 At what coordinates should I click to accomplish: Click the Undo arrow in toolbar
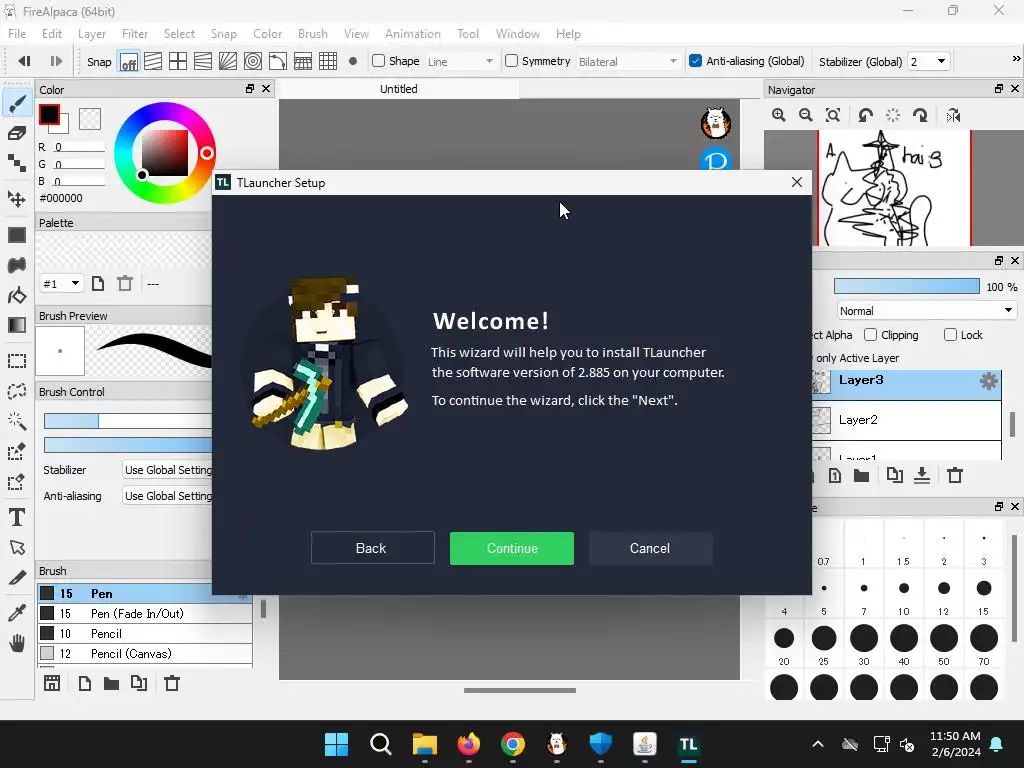tap(24, 61)
